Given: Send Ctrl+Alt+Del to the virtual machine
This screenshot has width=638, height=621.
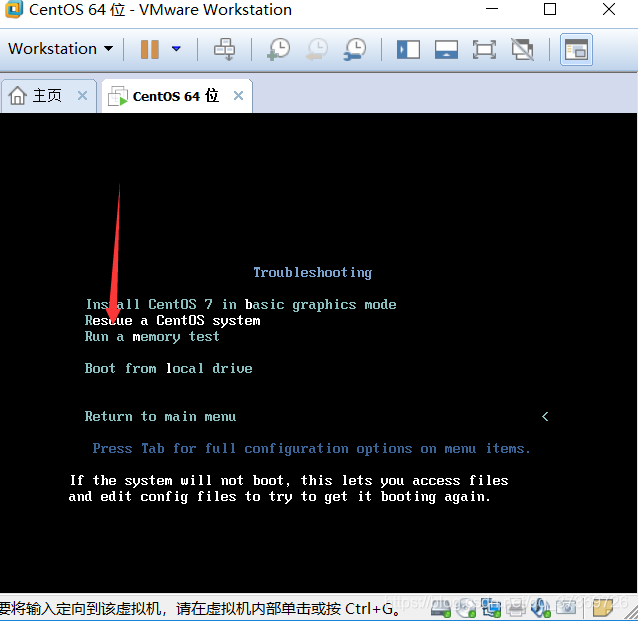Looking at the screenshot, I should (224, 49).
